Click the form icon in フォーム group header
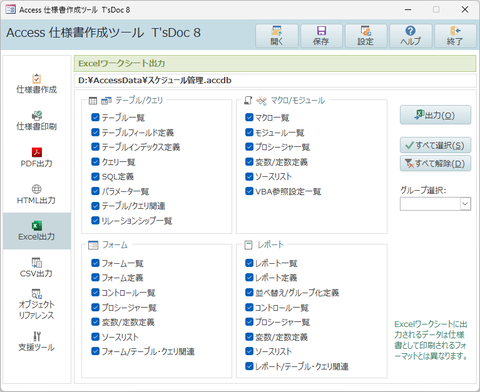480x392 pixels. (x=93, y=245)
